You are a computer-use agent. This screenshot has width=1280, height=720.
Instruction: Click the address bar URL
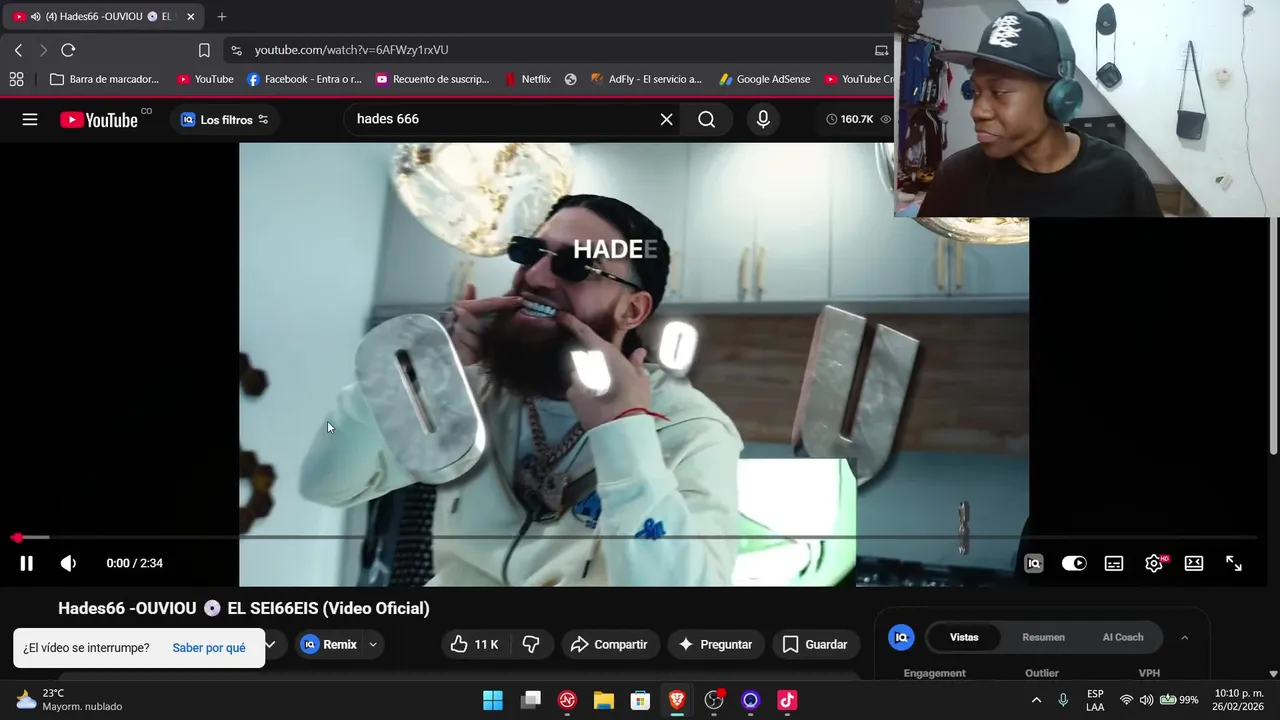click(x=351, y=50)
